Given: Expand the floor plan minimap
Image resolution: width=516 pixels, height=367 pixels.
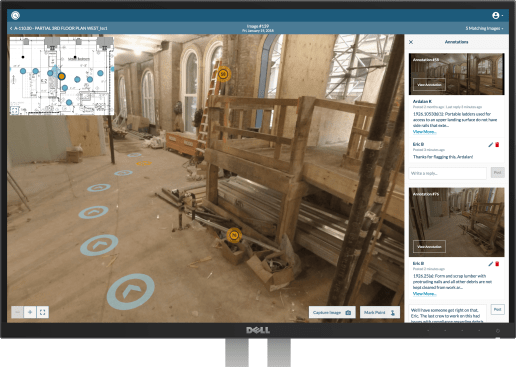Looking at the screenshot, I should click(x=14, y=110).
